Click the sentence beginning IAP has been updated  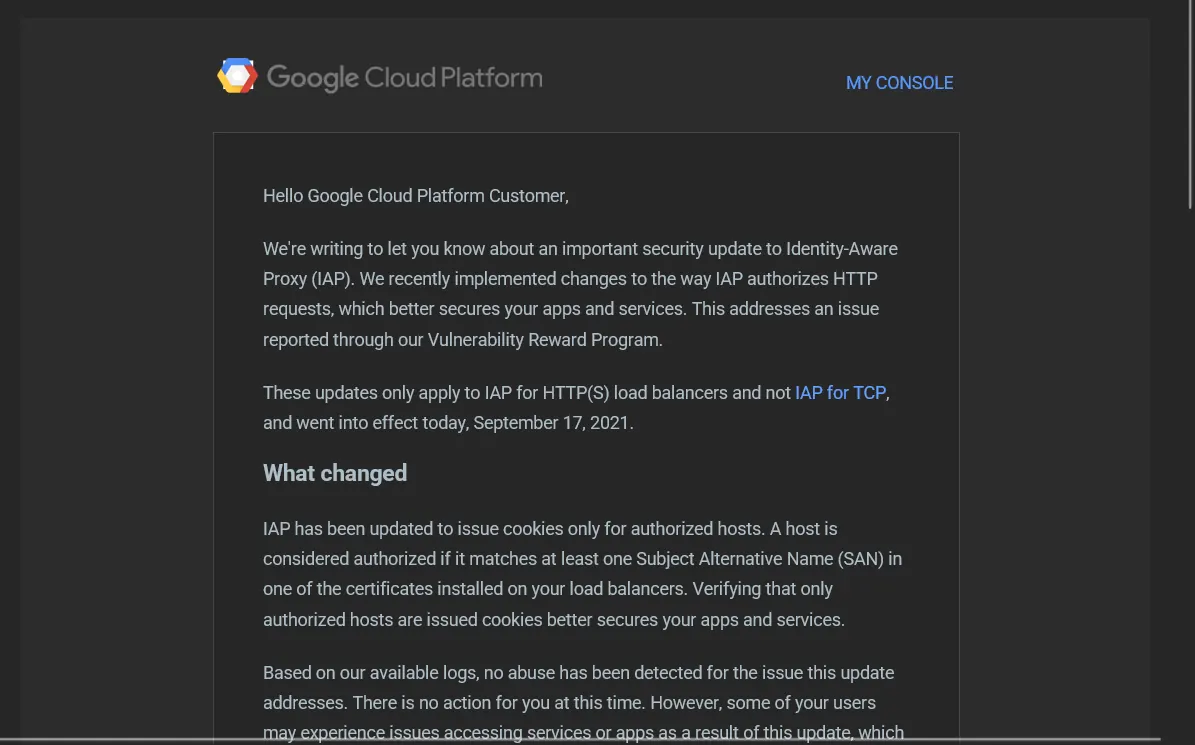click(x=514, y=529)
